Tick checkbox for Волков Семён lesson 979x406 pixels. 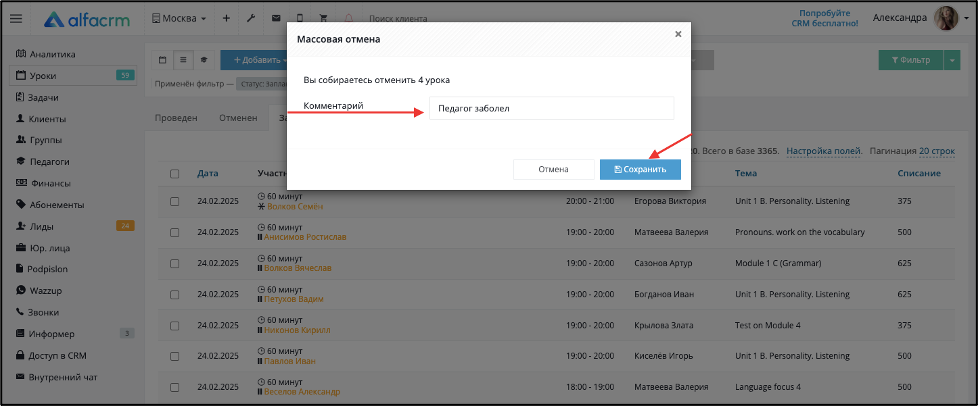tap(175, 202)
